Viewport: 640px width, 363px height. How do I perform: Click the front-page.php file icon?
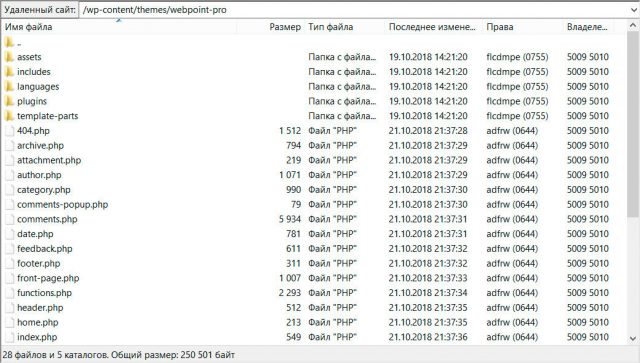coord(9,278)
